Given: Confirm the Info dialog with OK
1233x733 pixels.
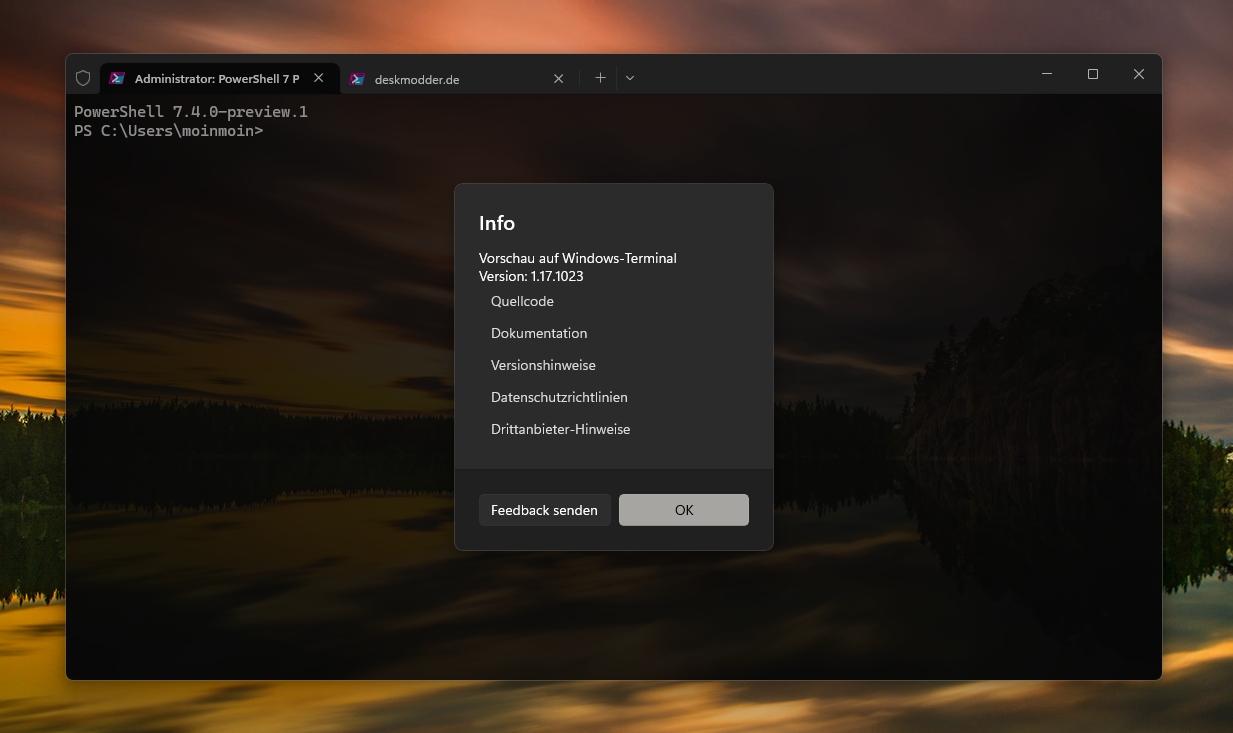Looking at the screenshot, I should pyautogui.click(x=684, y=510).
